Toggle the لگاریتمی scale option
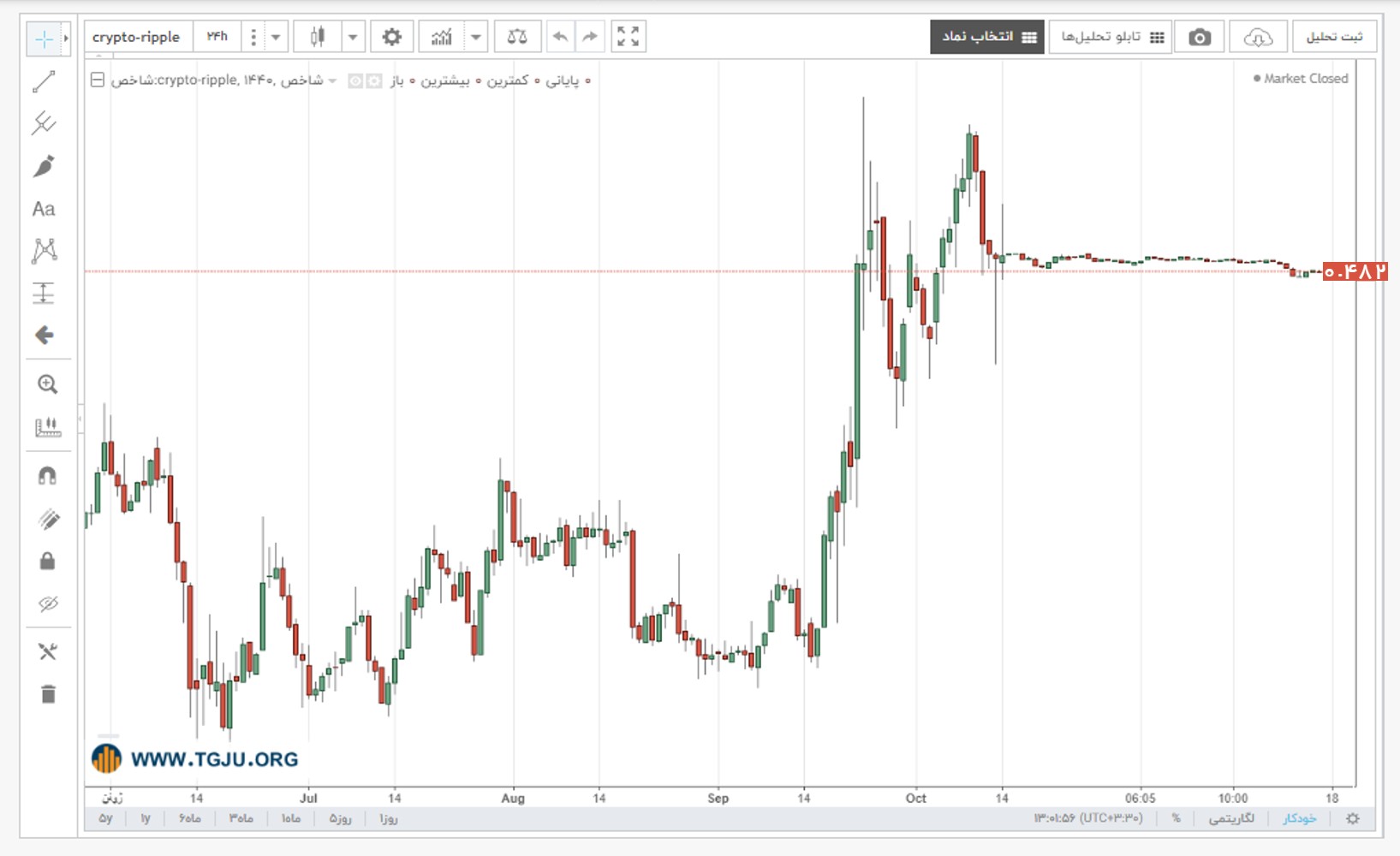Image resolution: width=1400 pixels, height=856 pixels. [x=1231, y=818]
